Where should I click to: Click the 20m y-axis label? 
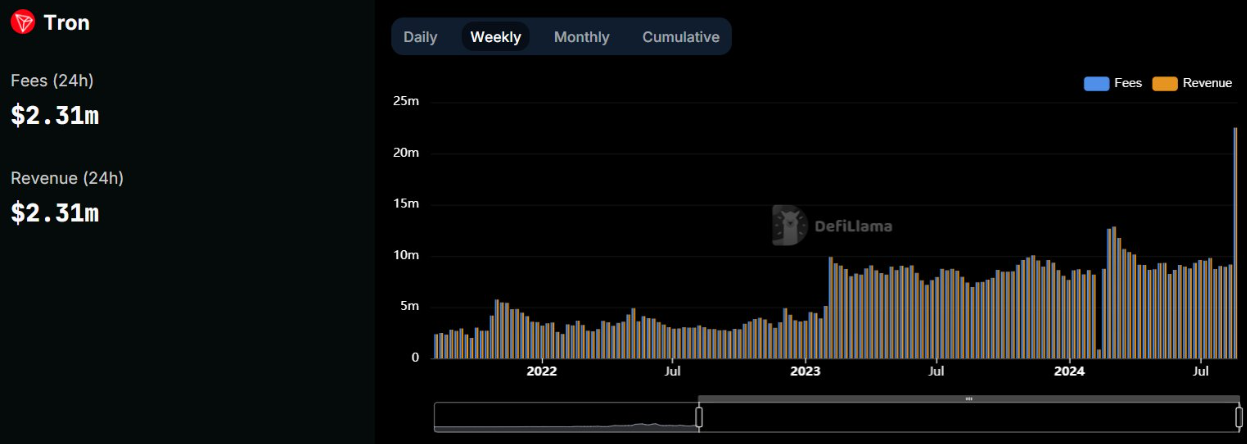(x=406, y=152)
